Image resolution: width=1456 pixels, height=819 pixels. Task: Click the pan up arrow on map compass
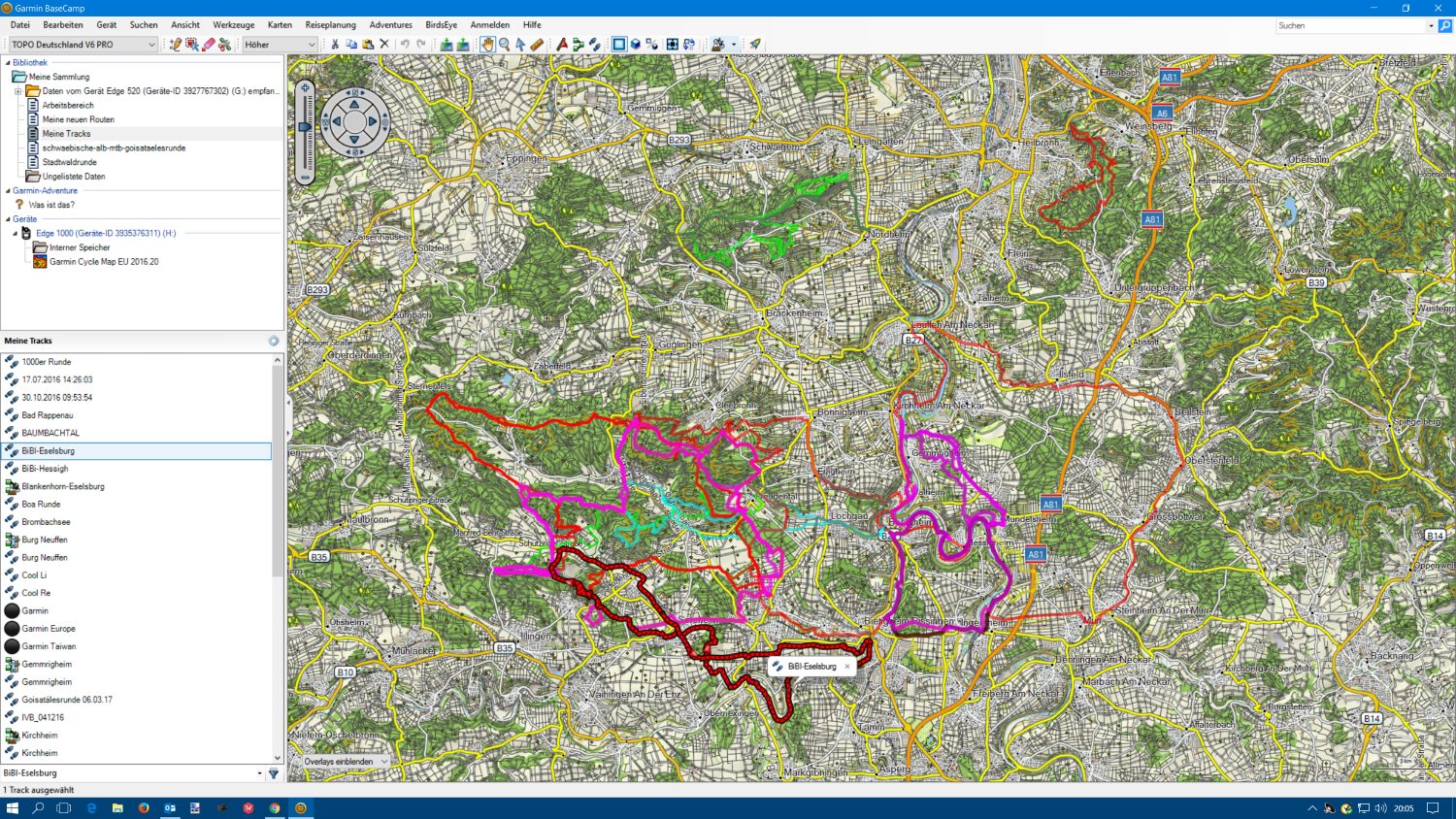pos(354,102)
